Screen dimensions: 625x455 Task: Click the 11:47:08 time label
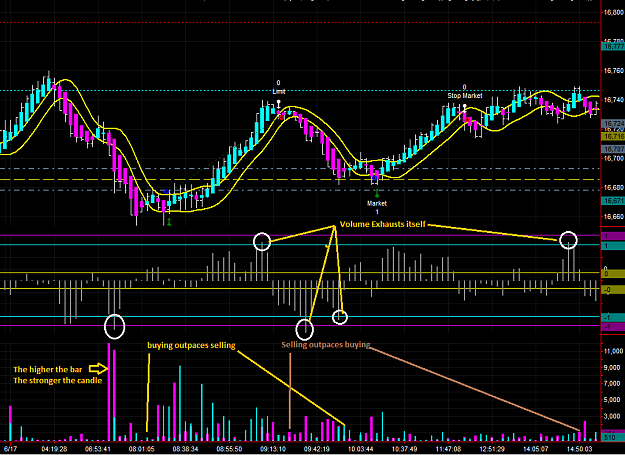pyautogui.click(x=448, y=449)
